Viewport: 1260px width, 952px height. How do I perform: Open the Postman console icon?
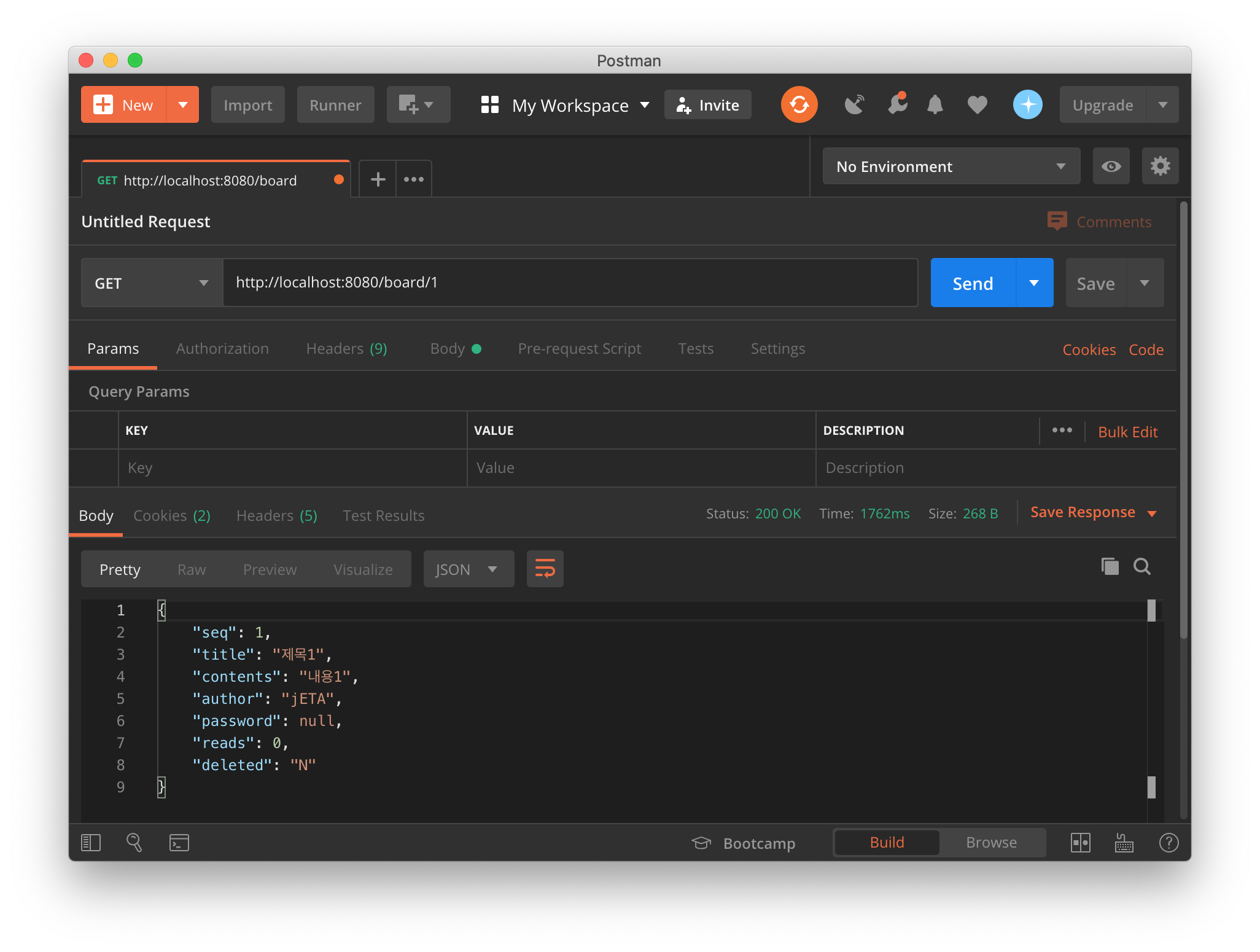point(179,843)
